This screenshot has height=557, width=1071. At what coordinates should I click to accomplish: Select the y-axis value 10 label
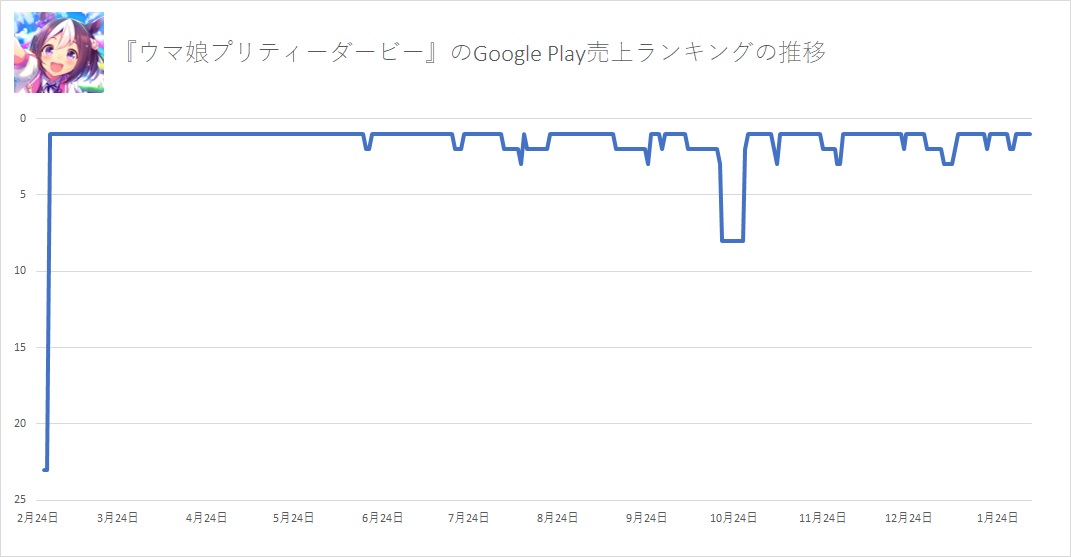click(22, 271)
